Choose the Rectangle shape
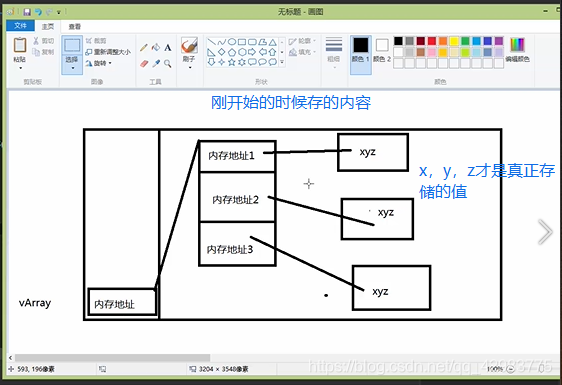 (242, 42)
